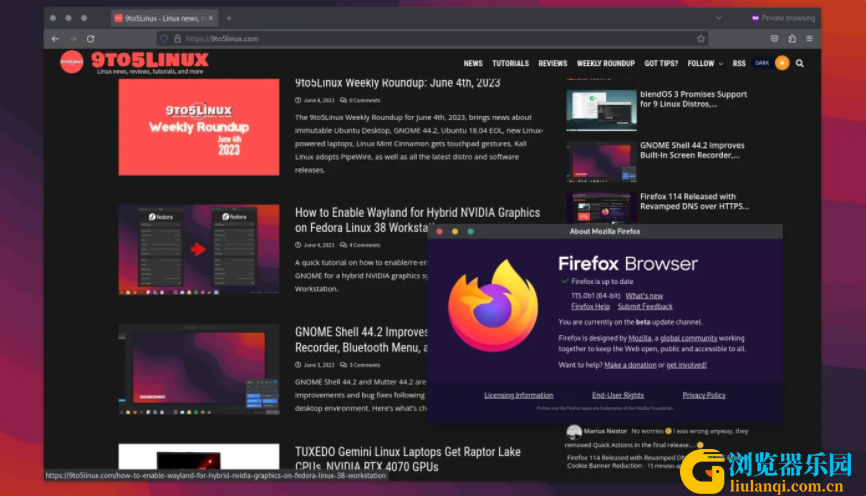
Task: Open the extensions puzzle icon
Action: coord(792,39)
